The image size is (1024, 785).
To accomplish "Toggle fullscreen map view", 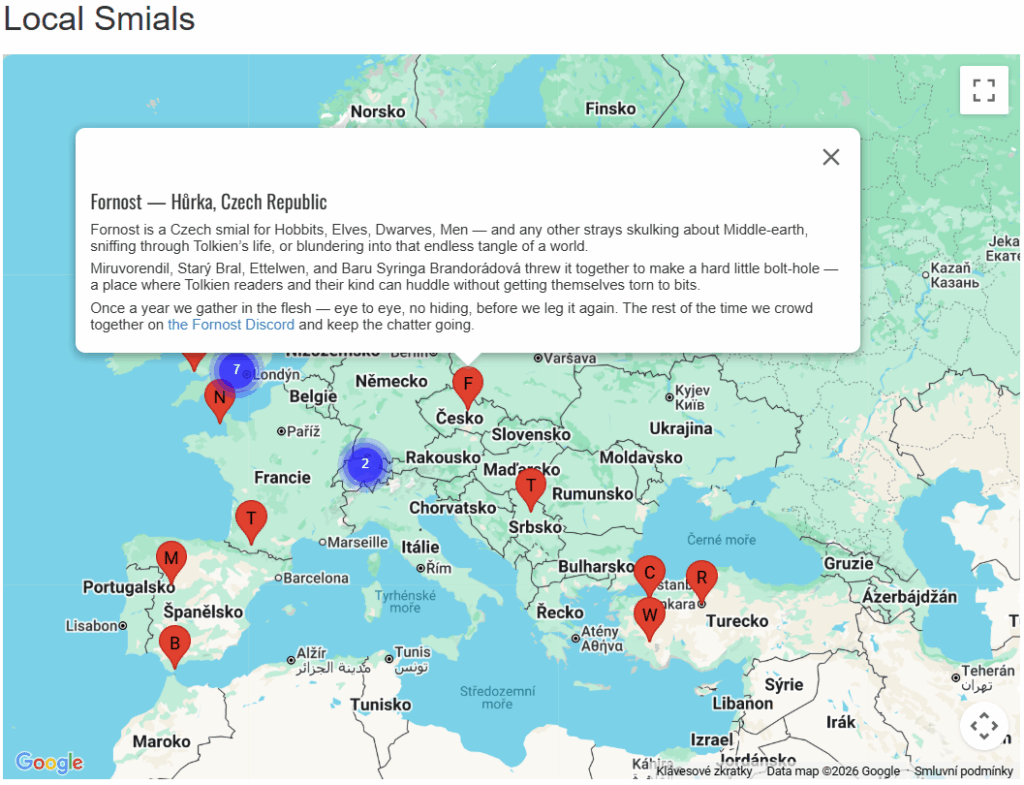I will click(984, 91).
